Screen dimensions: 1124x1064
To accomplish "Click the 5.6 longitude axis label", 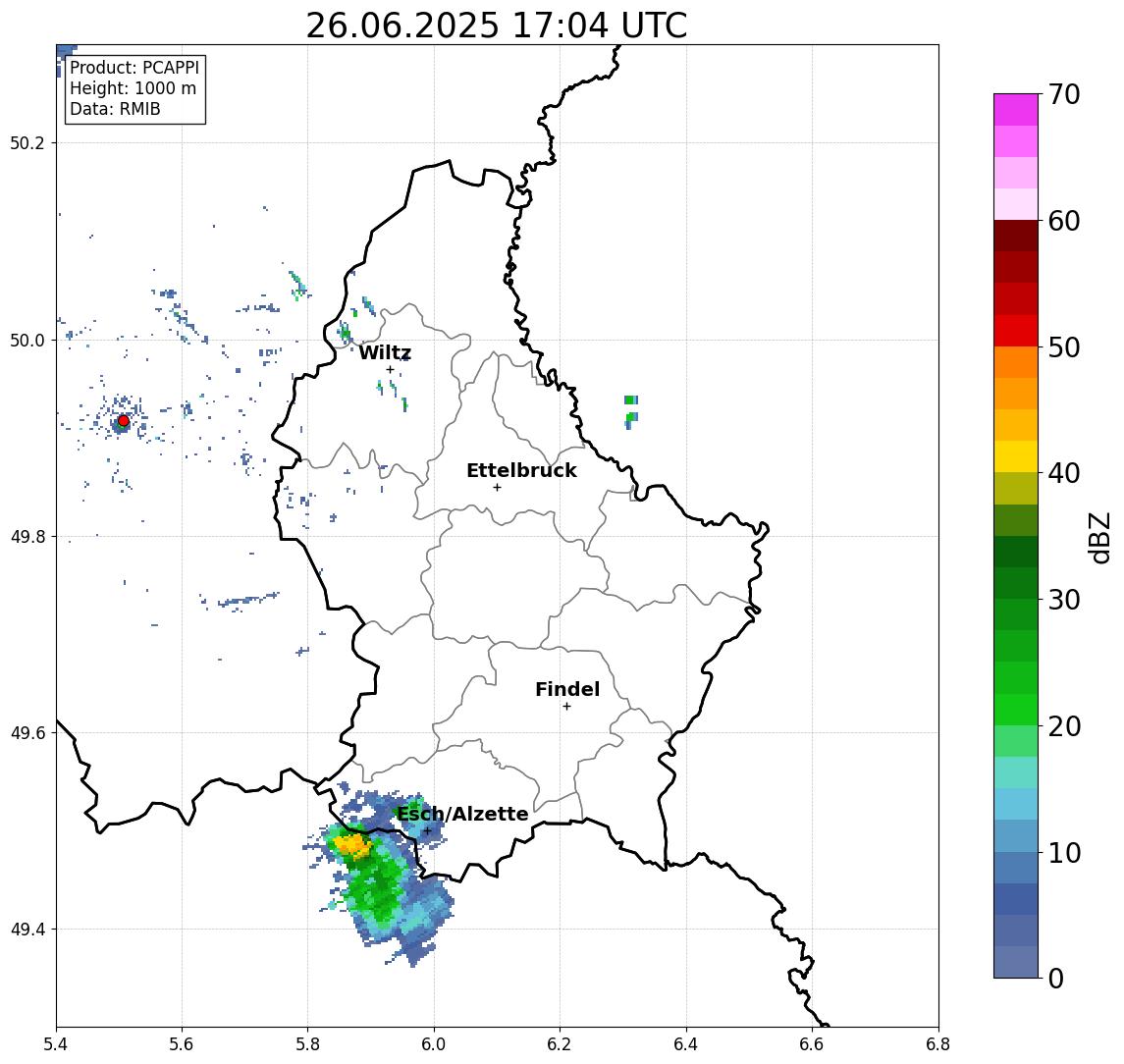I will point(182,1044).
